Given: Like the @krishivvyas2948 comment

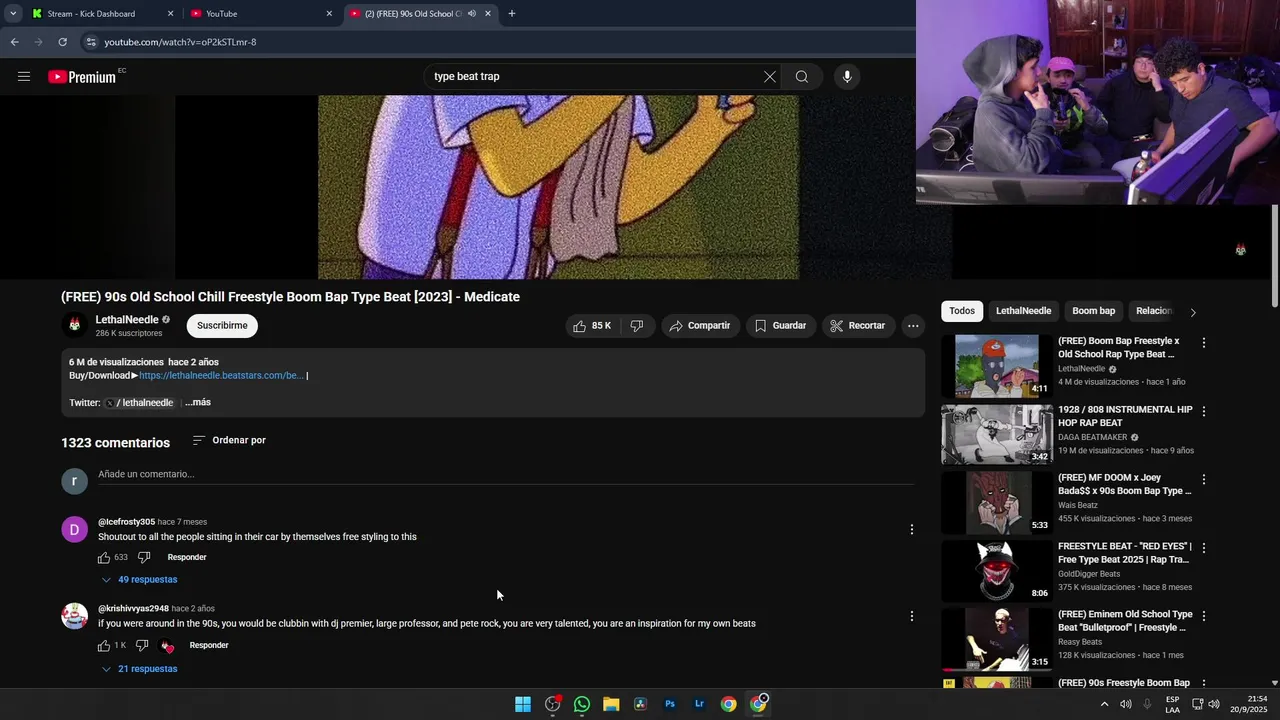Looking at the screenshot, I should point(104,645).
